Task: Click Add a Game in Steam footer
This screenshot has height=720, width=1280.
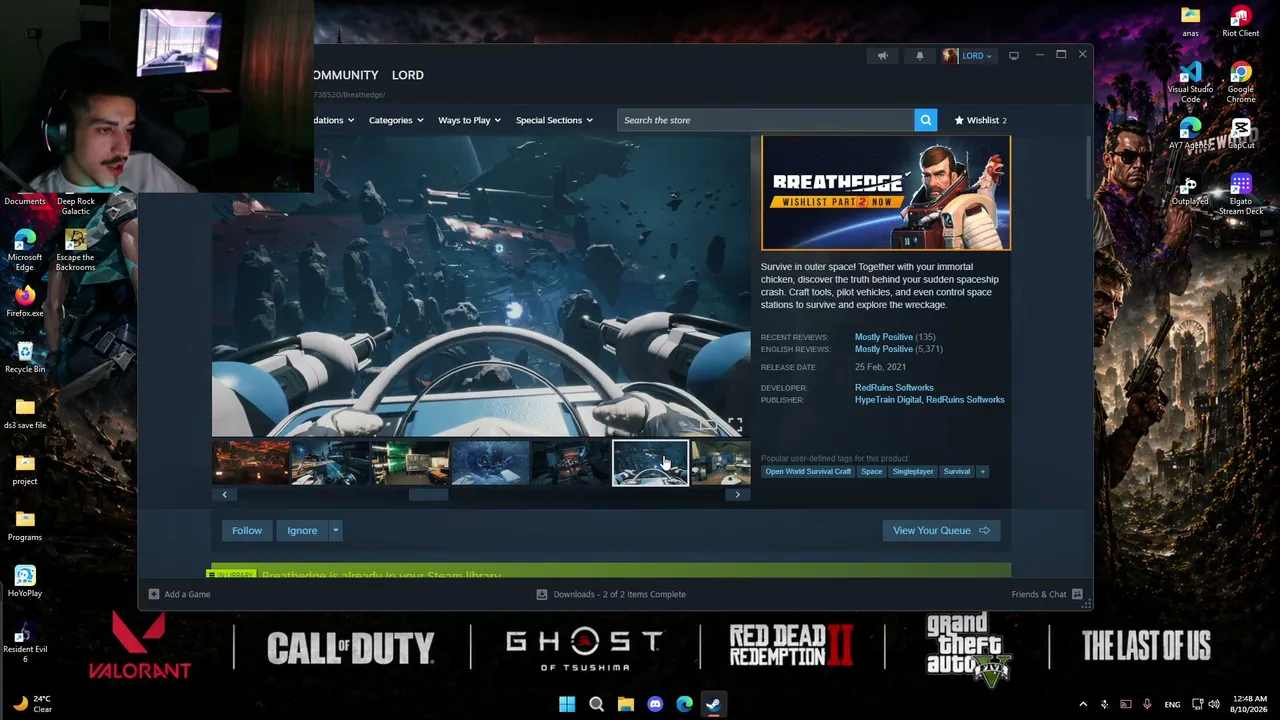Action: [180, 594]
